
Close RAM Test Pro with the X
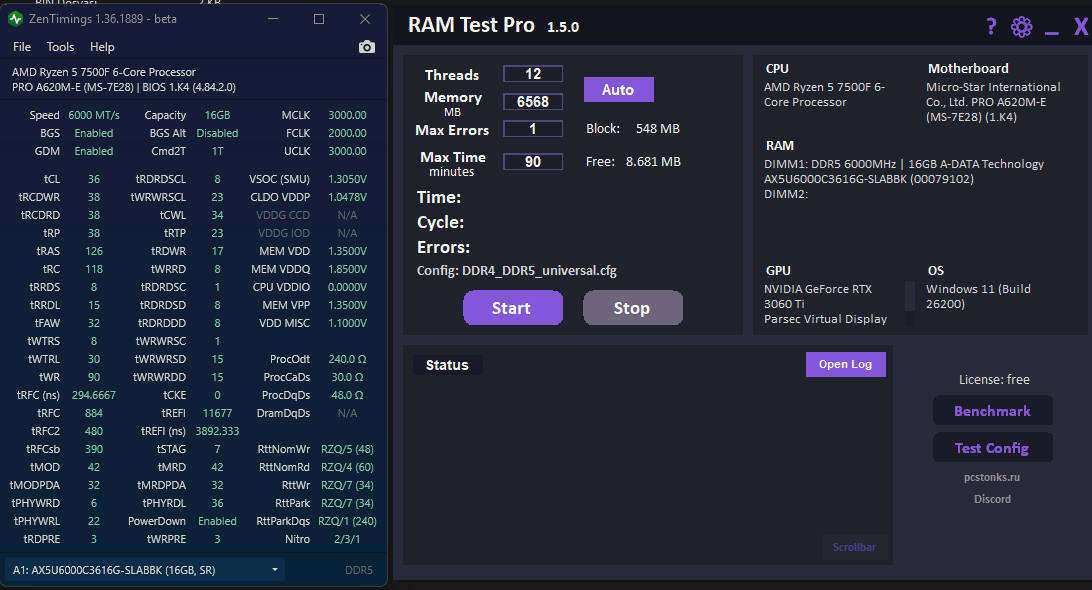pyautogui.click(x=1080, y=27)
